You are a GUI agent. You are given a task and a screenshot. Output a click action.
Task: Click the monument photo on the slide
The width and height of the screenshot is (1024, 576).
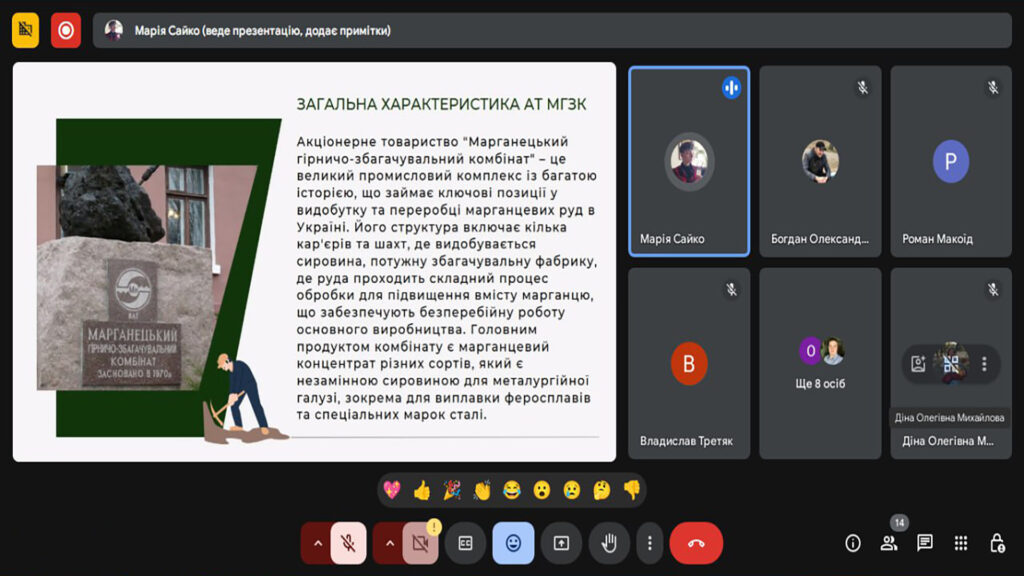[x=147, y=278]
